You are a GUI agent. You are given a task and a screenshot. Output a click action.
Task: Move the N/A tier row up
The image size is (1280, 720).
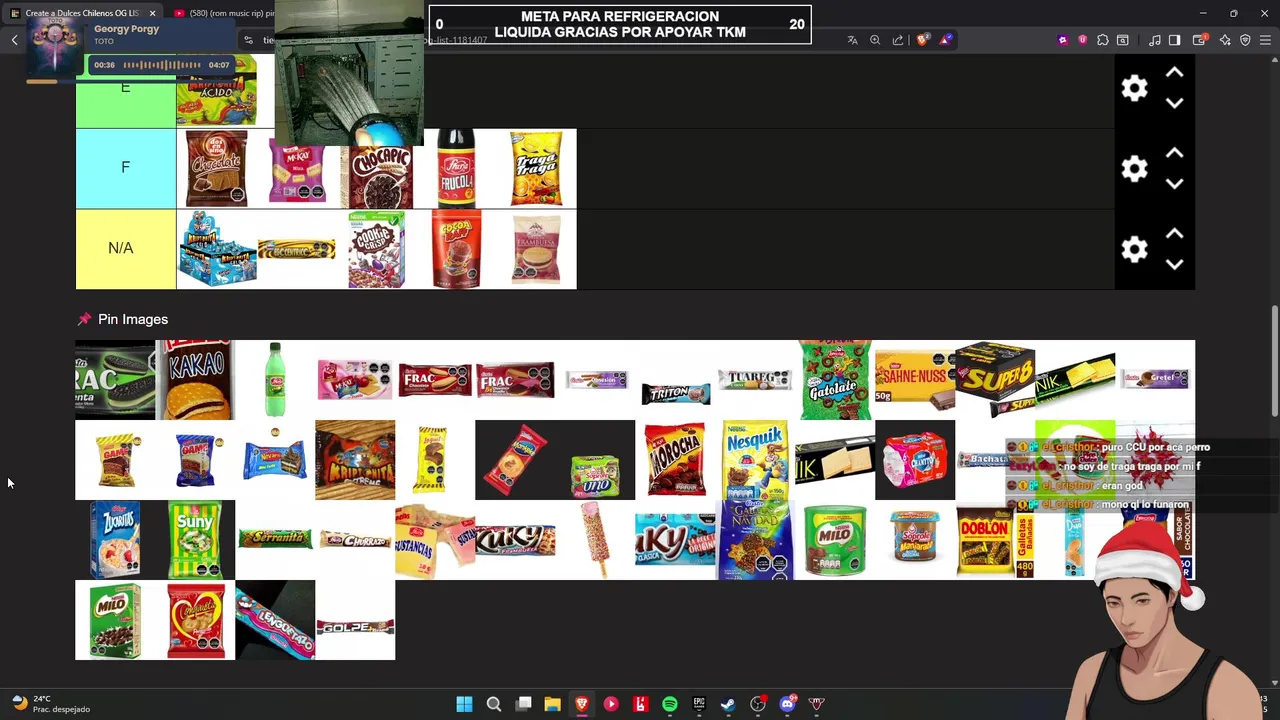click(x=1175, y=233)
